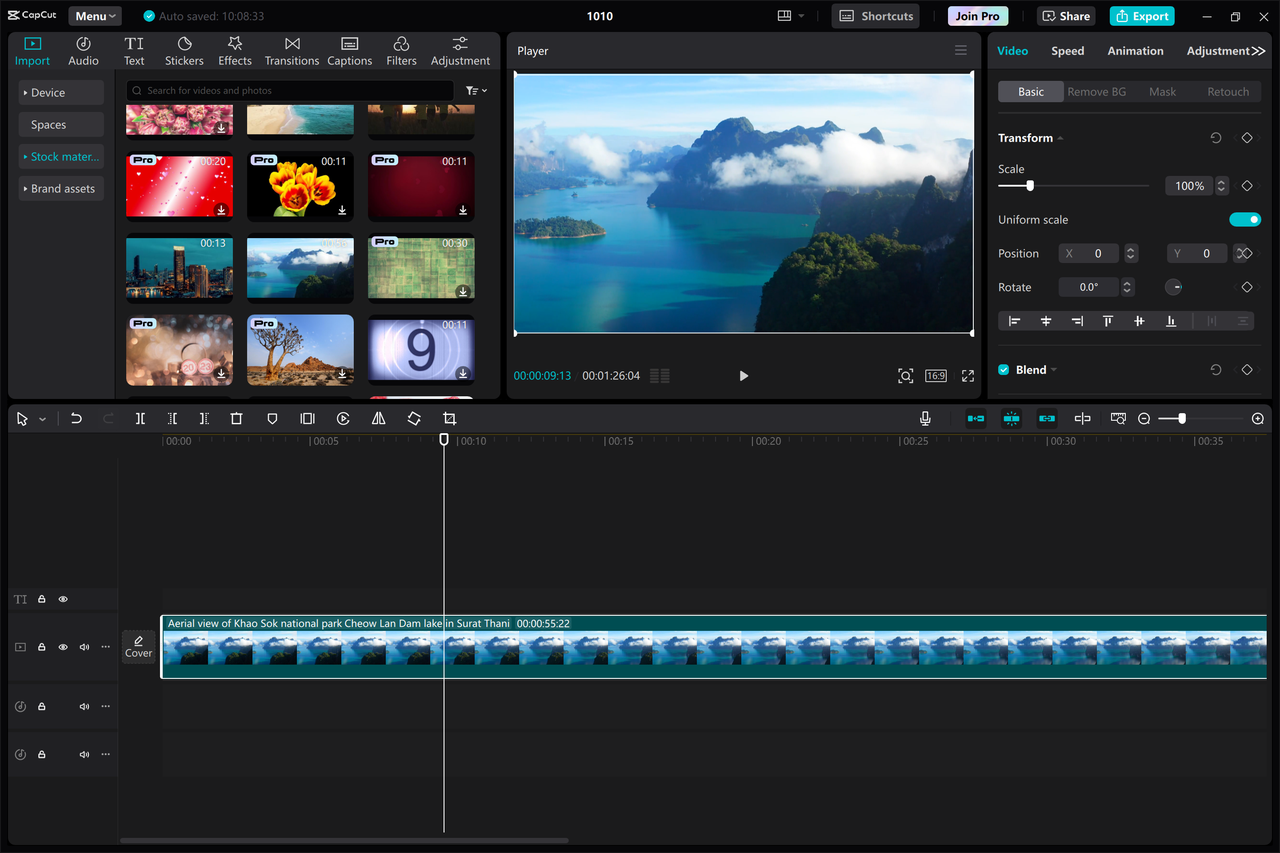Image resolution: width=1280 pixels, height=853 pixels.
Task: Open the voiceover recording microphone icon
Action: 925,418
